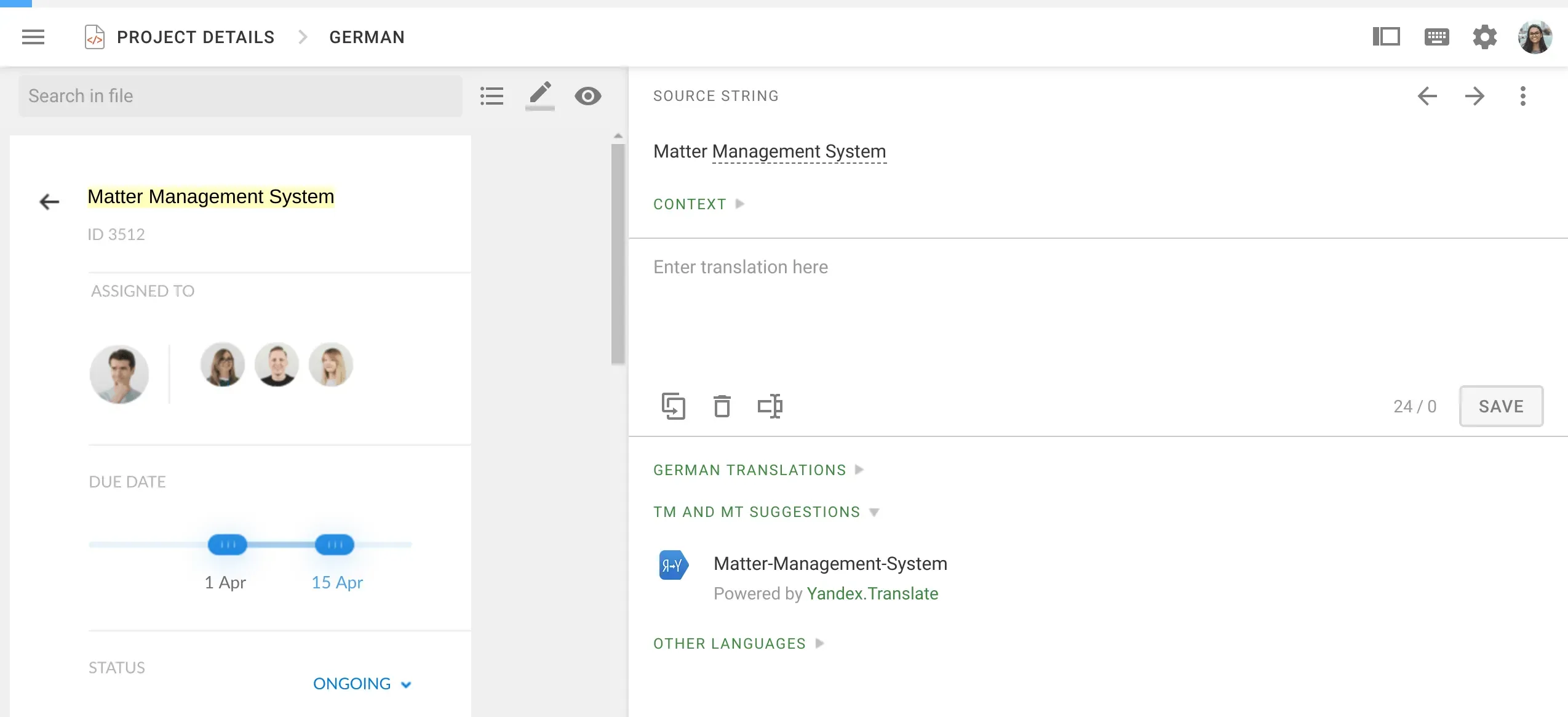This screenshot has height=717, width=1568.
Task: Open the Yandex.Translate link
Action: pyautogui.click(x=872, y=593)
